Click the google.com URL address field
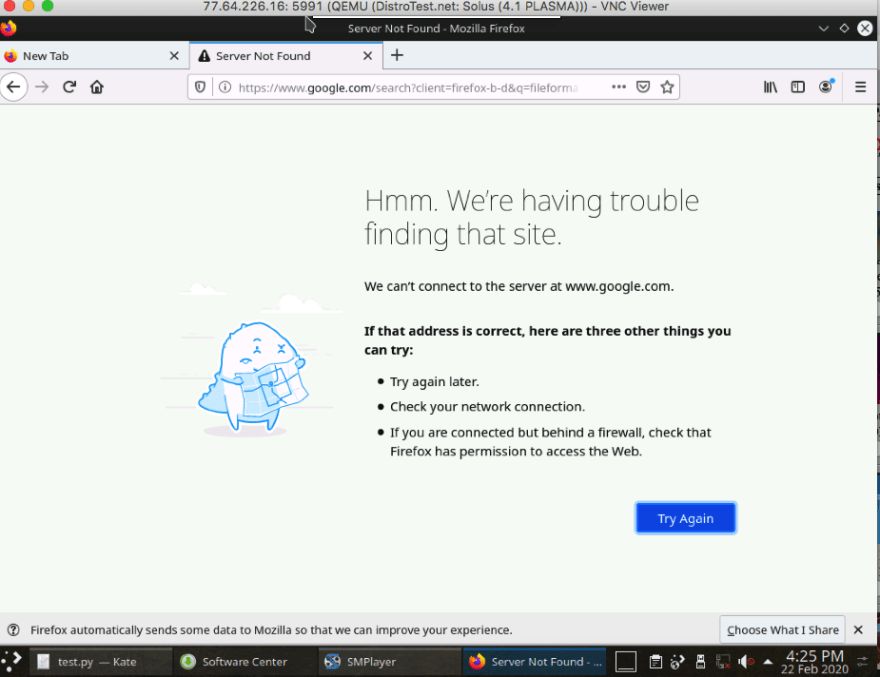The height and width of the screenshot is (677, 880). coord(409,88)
